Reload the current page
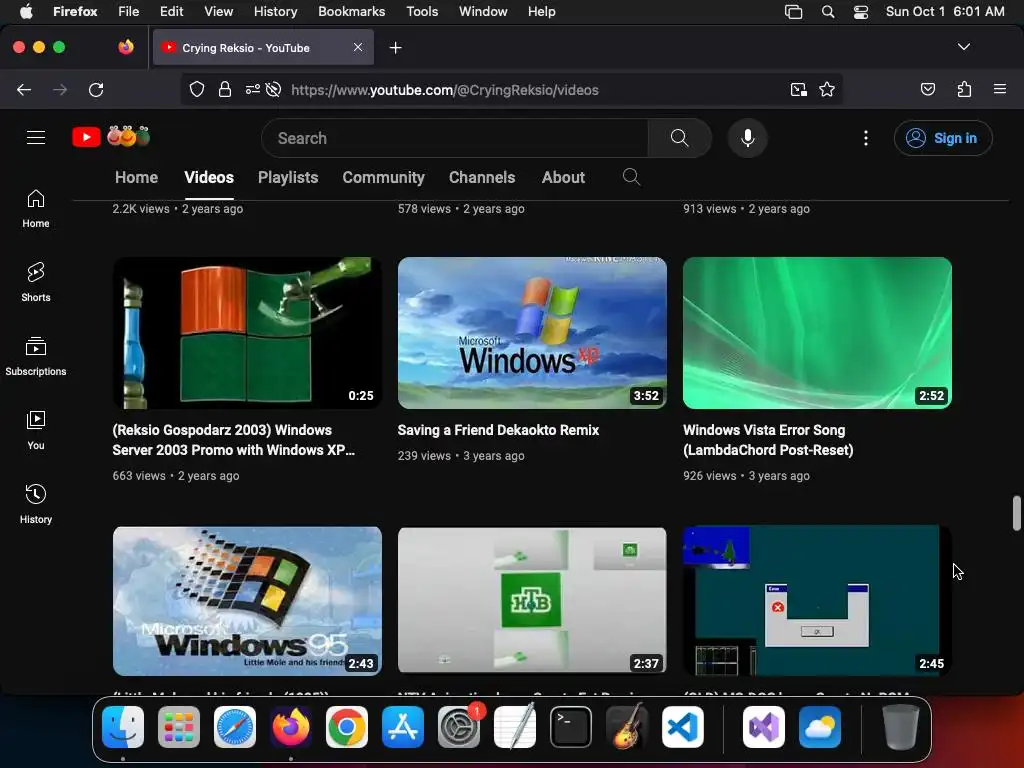Screen dimensions: 1024x768 96,89
